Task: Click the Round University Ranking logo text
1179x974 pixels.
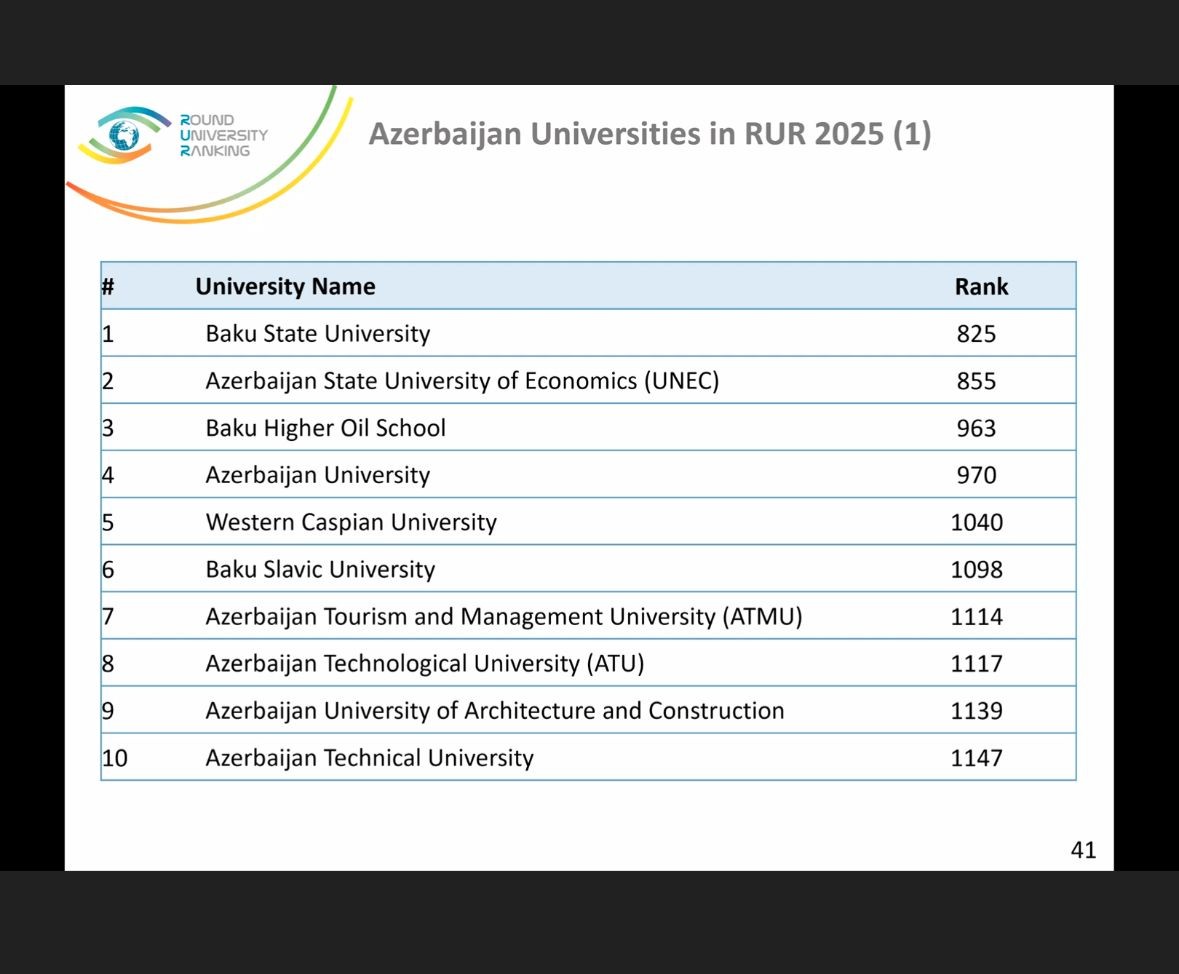Action: tap(223, 136)
